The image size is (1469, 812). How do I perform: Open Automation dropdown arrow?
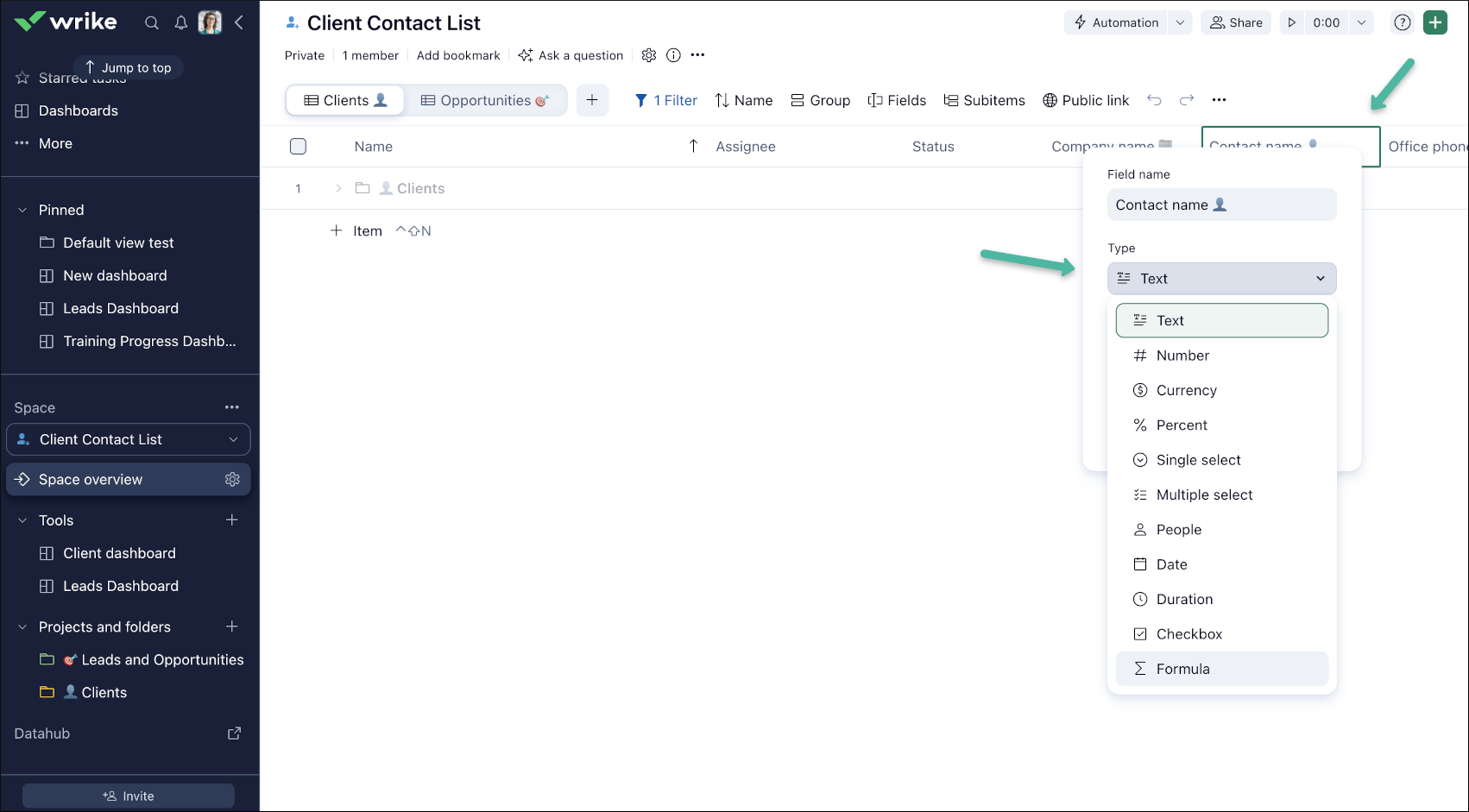pos(1180,23)
